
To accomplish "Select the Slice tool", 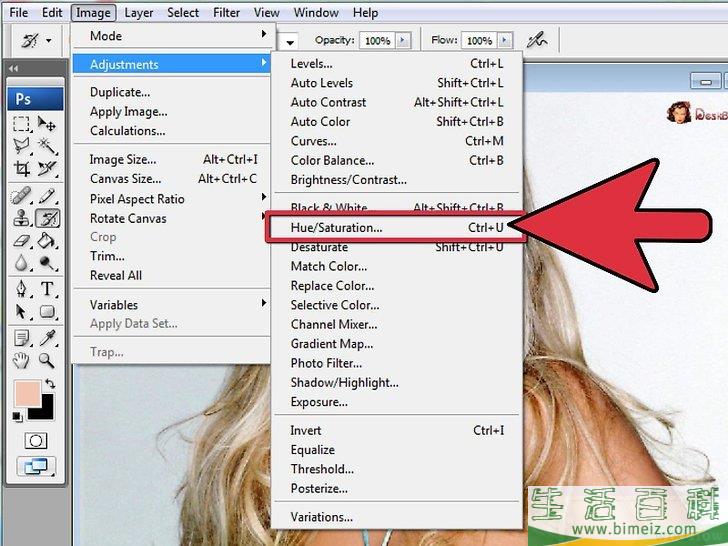I will pyautogui.click(x=47, y=168).
